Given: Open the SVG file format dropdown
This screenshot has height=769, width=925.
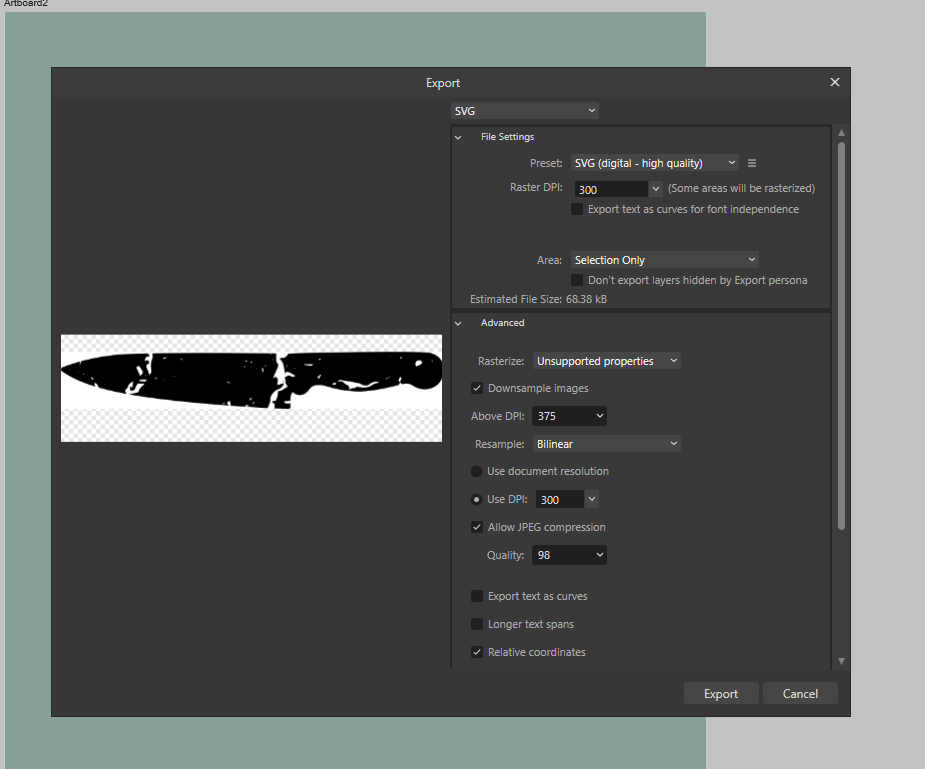Looking at the screenshot, I should pos(525,111).
